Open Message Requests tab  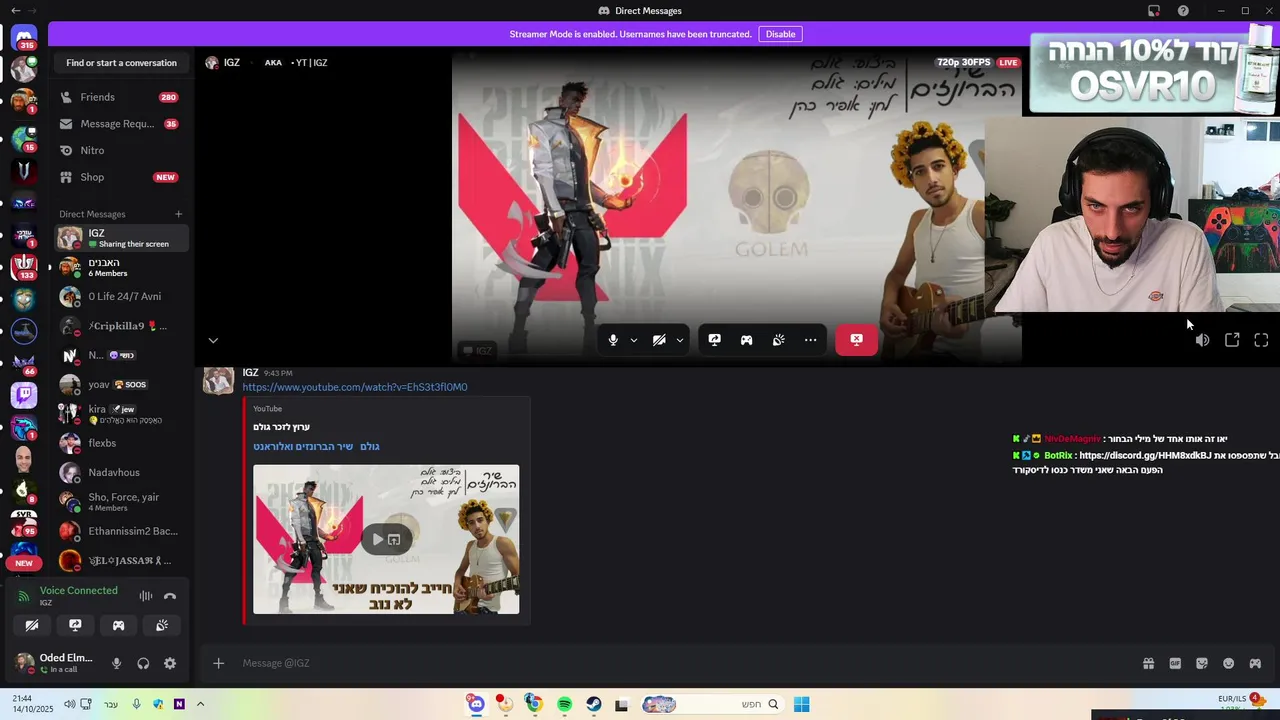(x=121, y=124)
